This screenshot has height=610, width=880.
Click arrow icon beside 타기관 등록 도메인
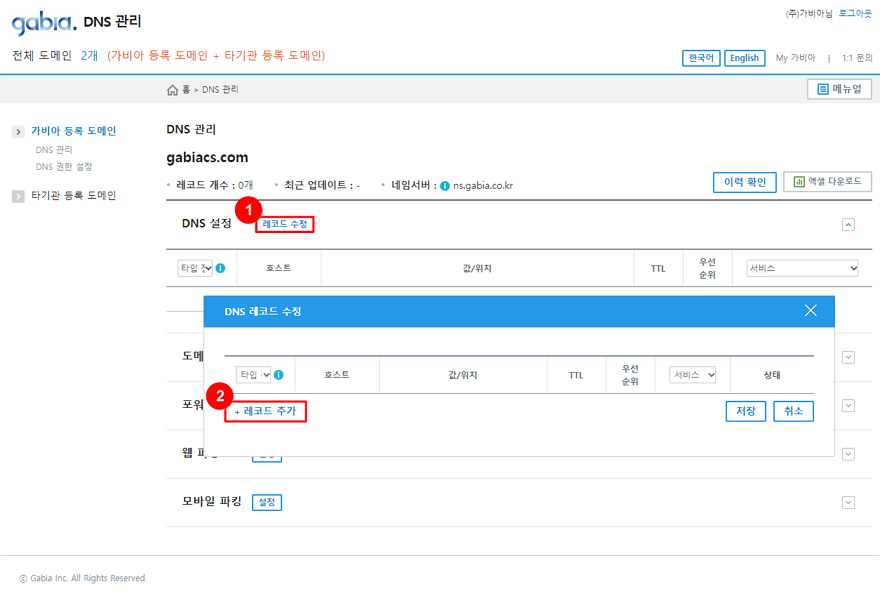18,196
